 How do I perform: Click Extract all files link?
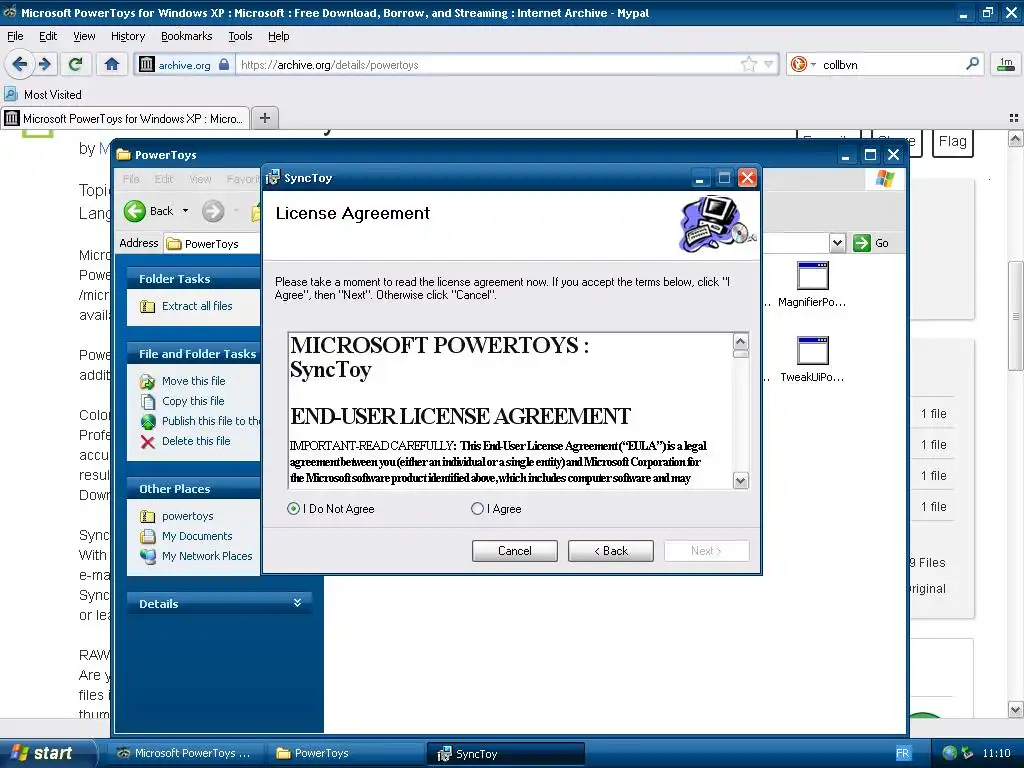pos(197,306)
